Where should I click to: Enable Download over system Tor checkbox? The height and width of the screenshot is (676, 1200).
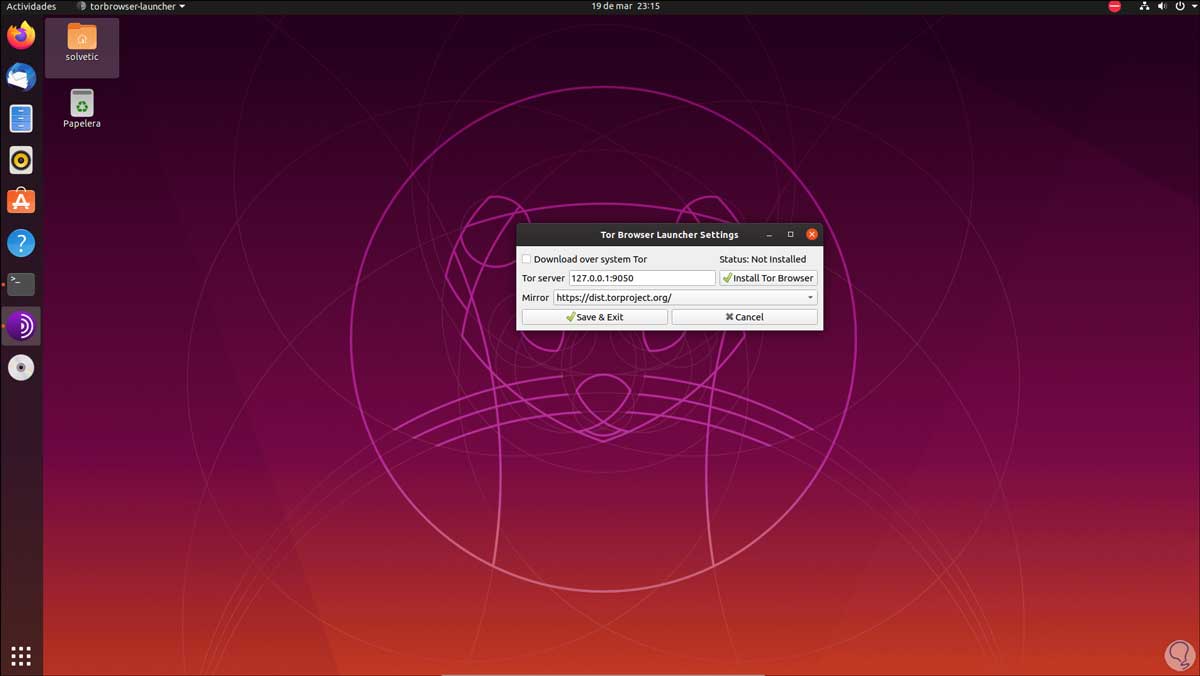pyautogui.click(x=527, y=259)
